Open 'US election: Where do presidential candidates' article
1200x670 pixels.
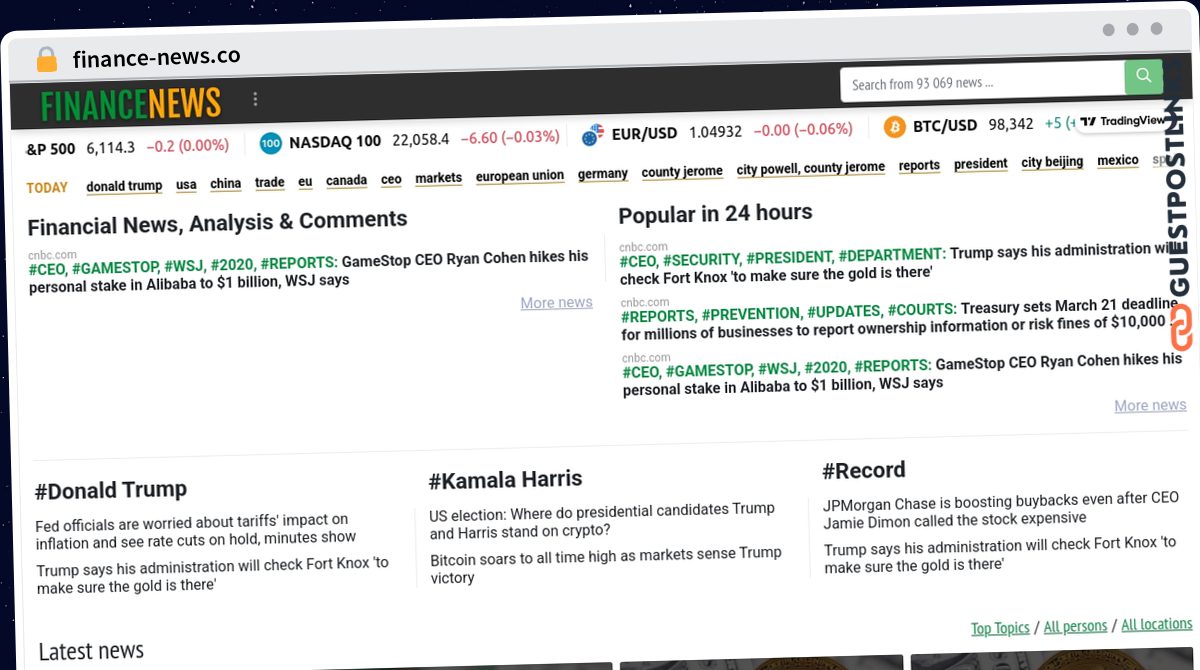(x=602, y=520)
